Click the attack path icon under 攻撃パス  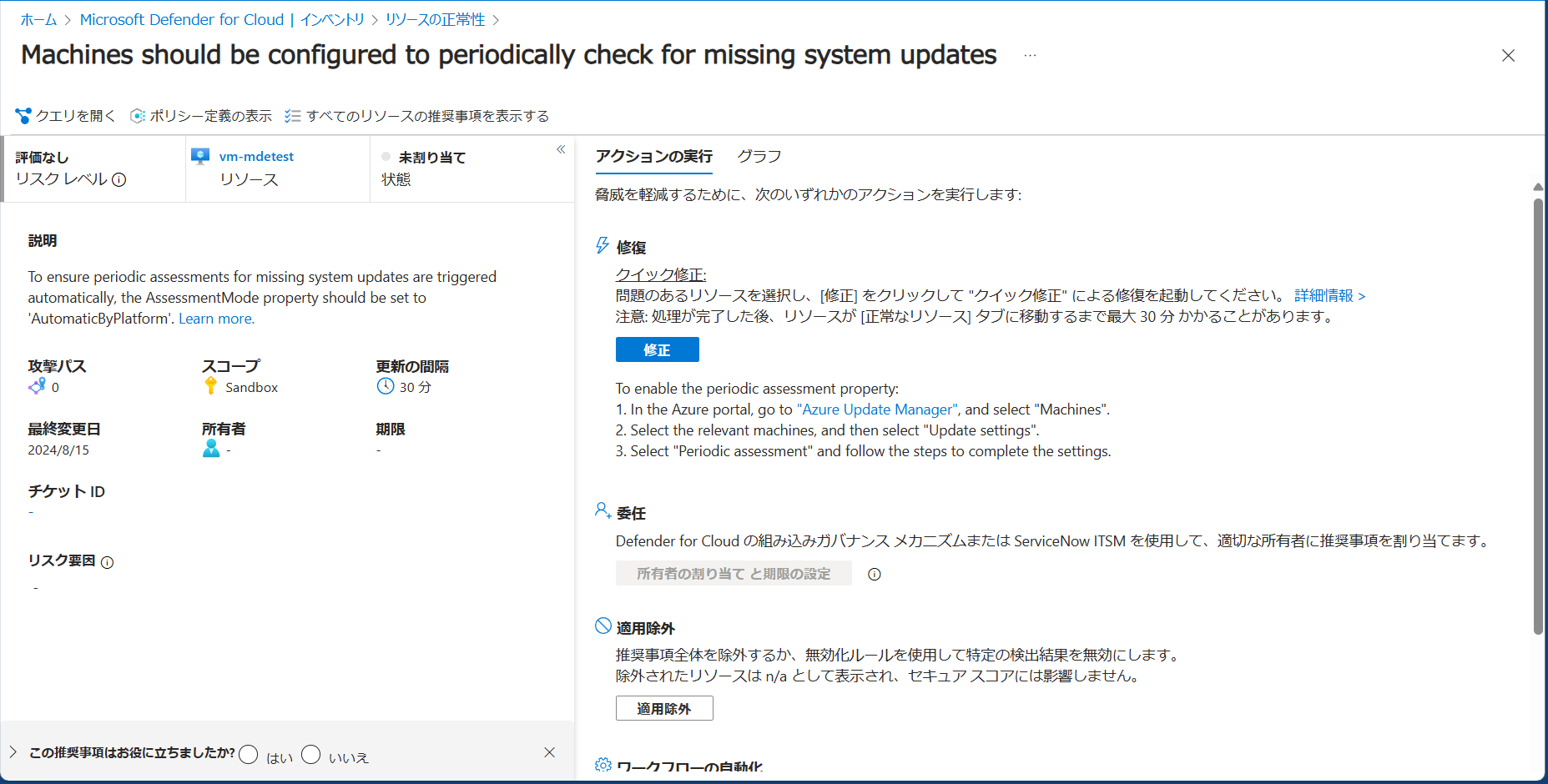point(37,387)
